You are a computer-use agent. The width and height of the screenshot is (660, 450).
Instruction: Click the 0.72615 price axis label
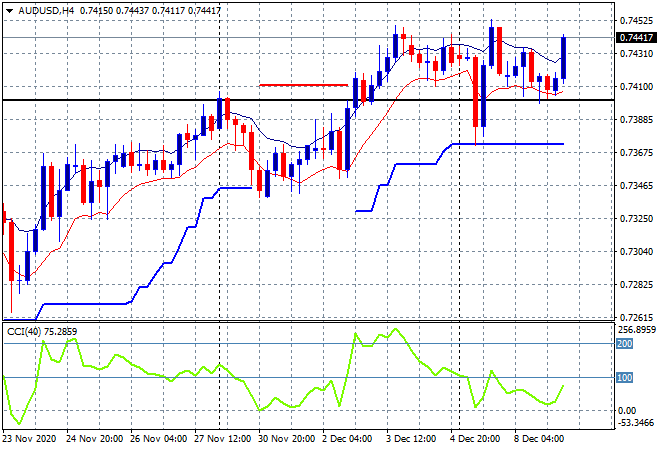click(636, 317)
